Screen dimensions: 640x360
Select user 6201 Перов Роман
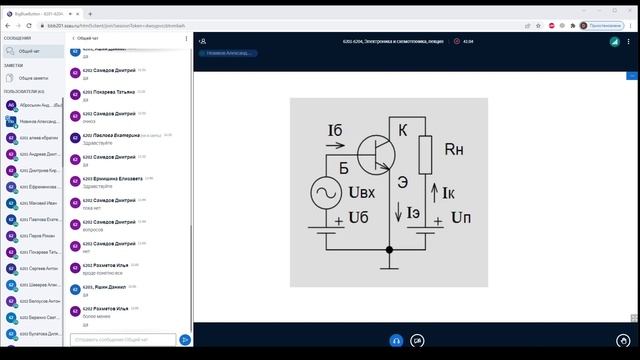33,236
